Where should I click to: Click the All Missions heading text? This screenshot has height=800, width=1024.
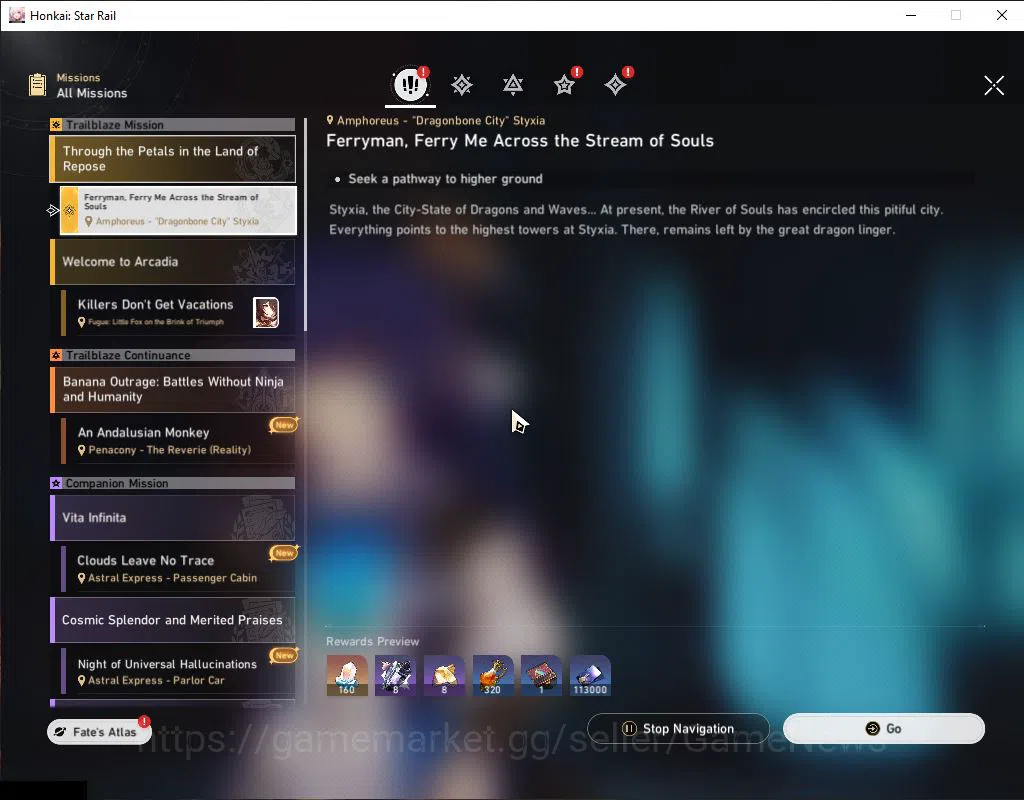(x=92, y=93)
